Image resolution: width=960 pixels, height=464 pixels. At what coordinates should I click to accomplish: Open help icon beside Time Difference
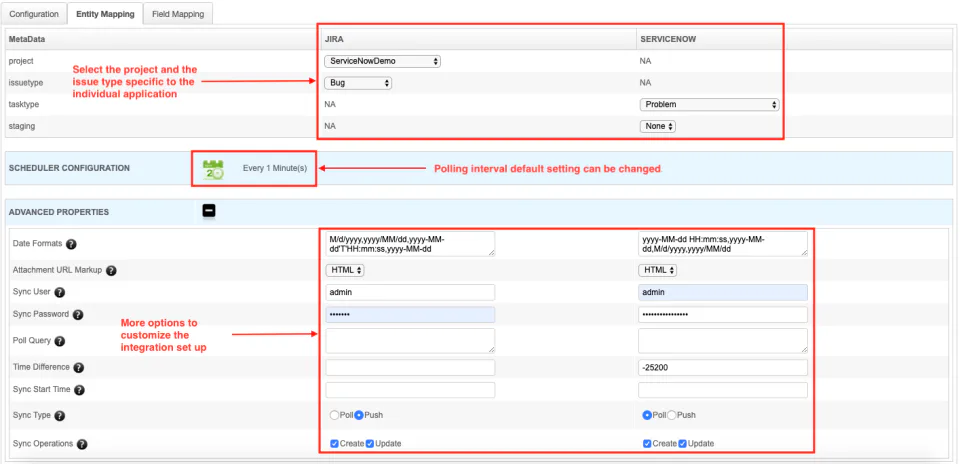point(78,368)
